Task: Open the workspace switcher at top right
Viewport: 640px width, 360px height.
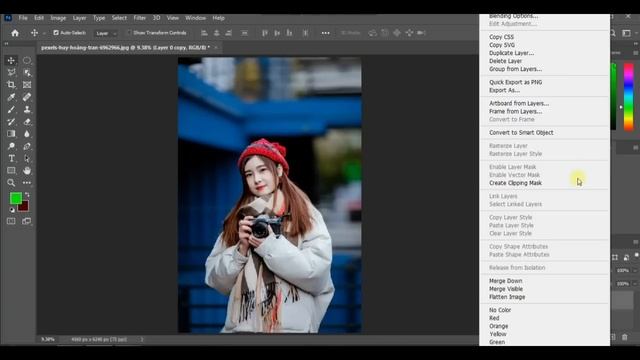Action: tap(627, 33)
